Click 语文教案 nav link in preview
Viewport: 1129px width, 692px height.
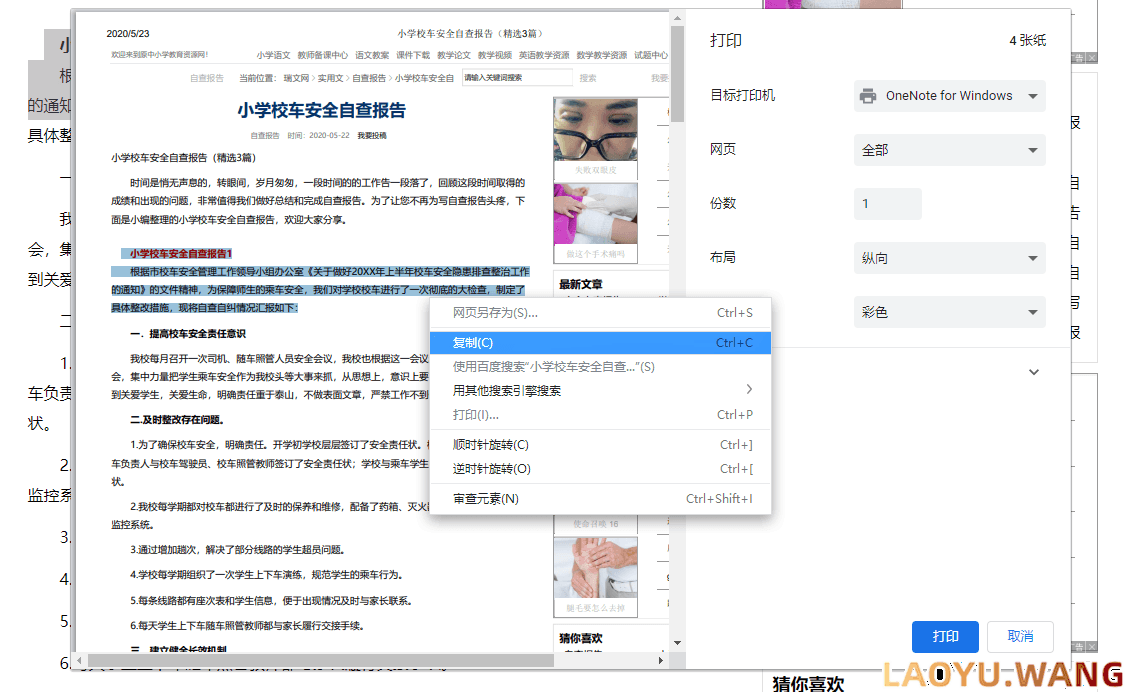tap(372, 55)
